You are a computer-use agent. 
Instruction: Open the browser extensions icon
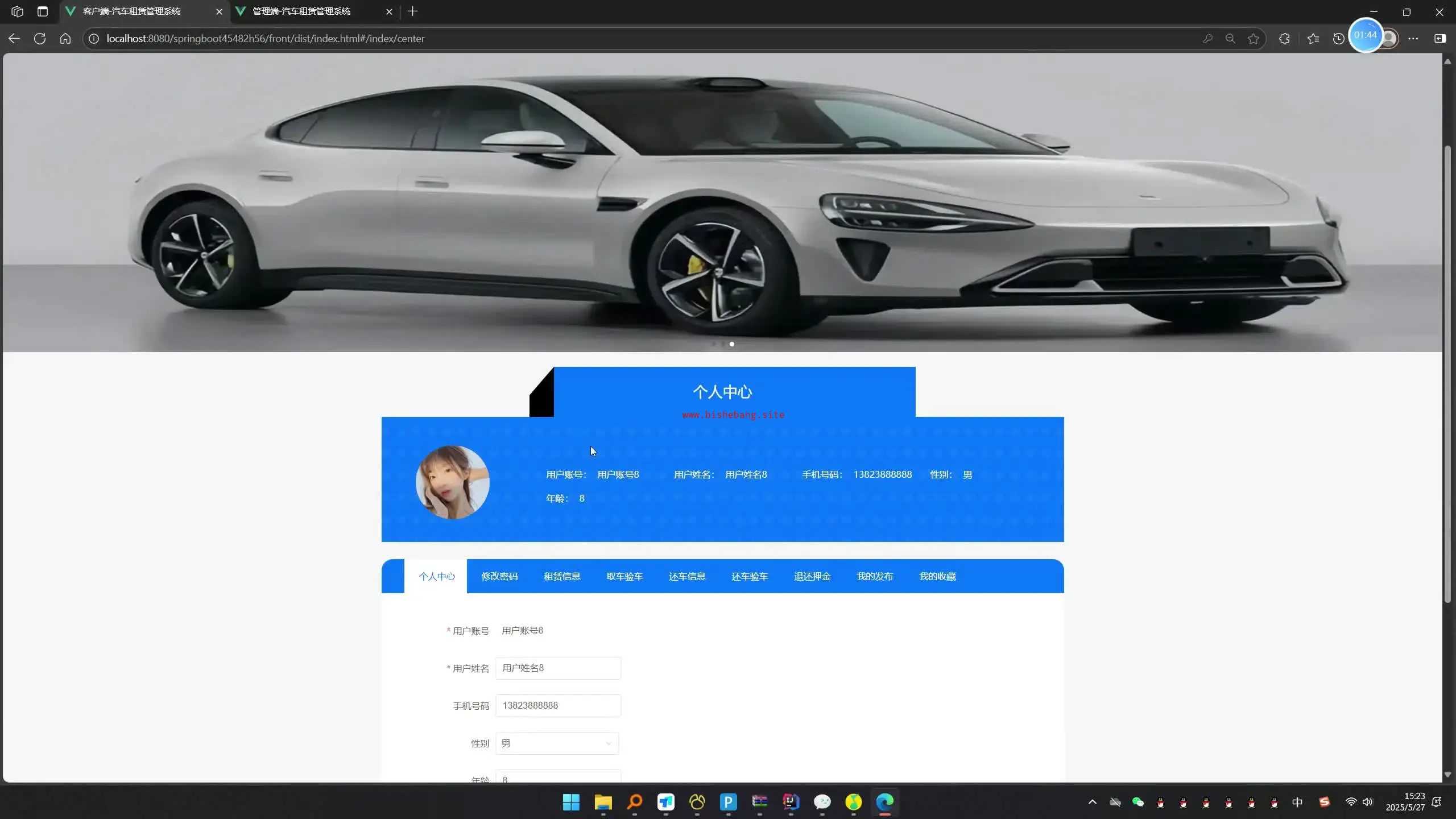[x=1284, y=39]
